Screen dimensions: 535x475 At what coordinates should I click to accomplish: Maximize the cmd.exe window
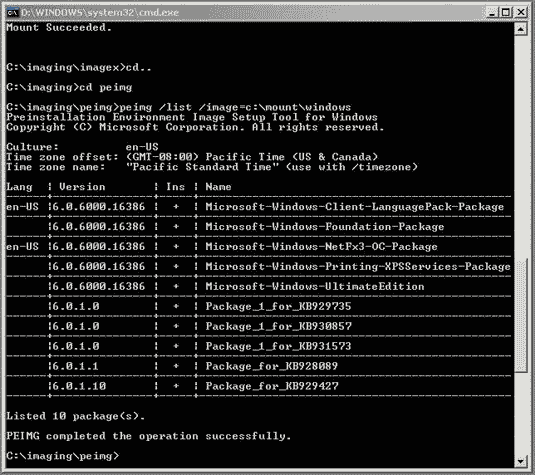tap(506, 13)
